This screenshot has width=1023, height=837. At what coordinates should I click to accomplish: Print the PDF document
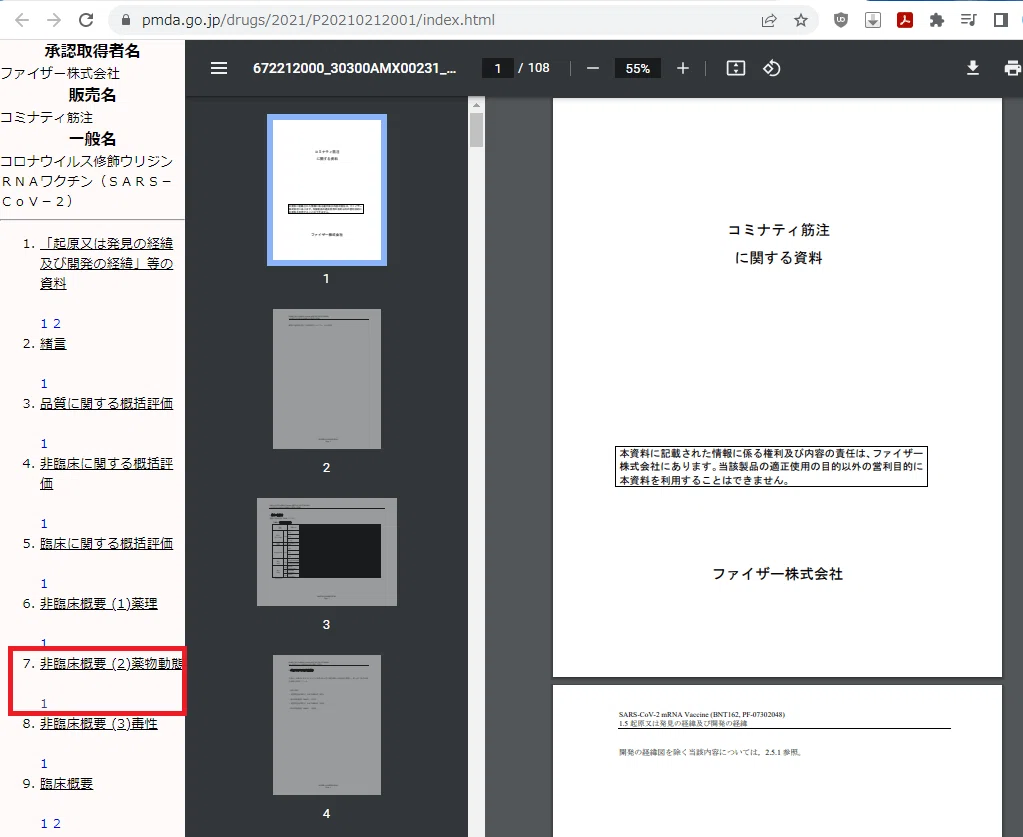1013,68
